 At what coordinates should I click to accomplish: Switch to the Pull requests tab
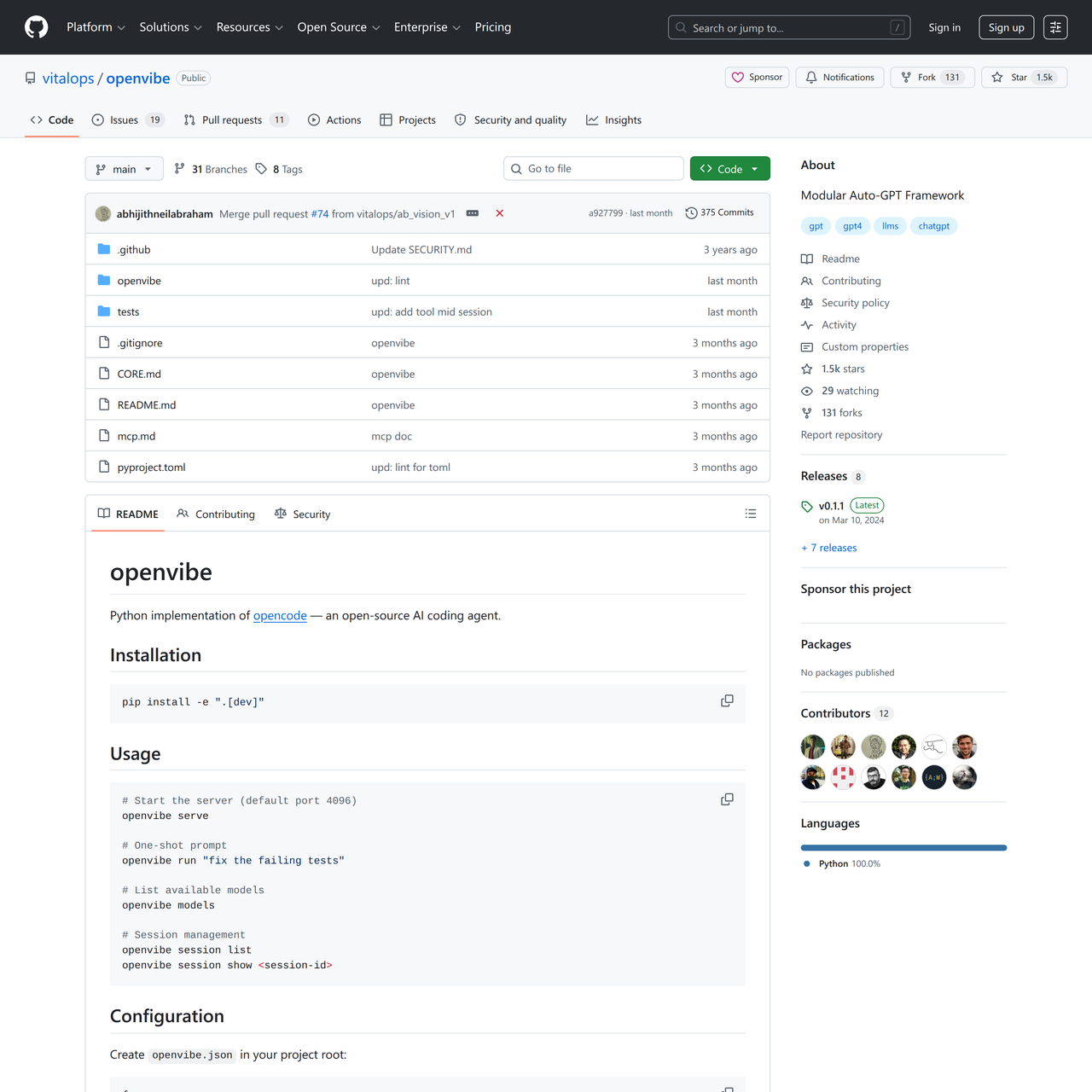[x=236, y=120]
